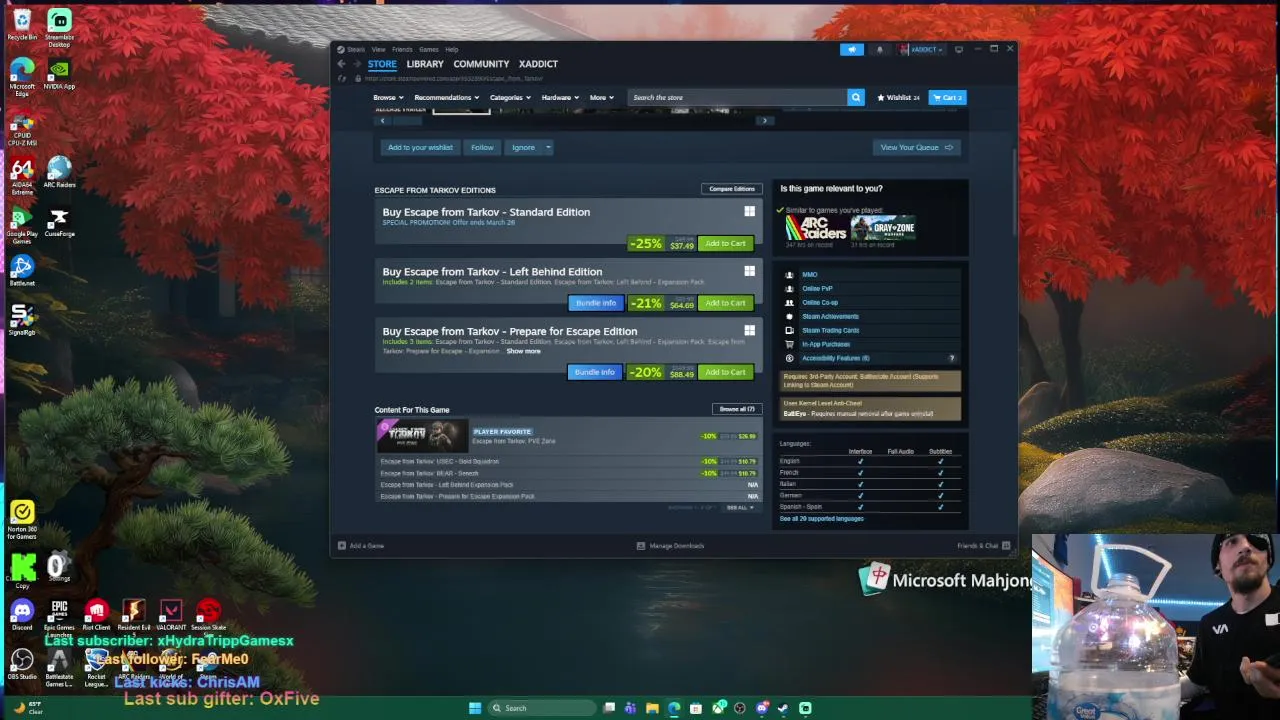Screen dimensions: 1280x720
Task: Click Browse all (7) content button
Action: pyautogui.click(x=737, y=409)
